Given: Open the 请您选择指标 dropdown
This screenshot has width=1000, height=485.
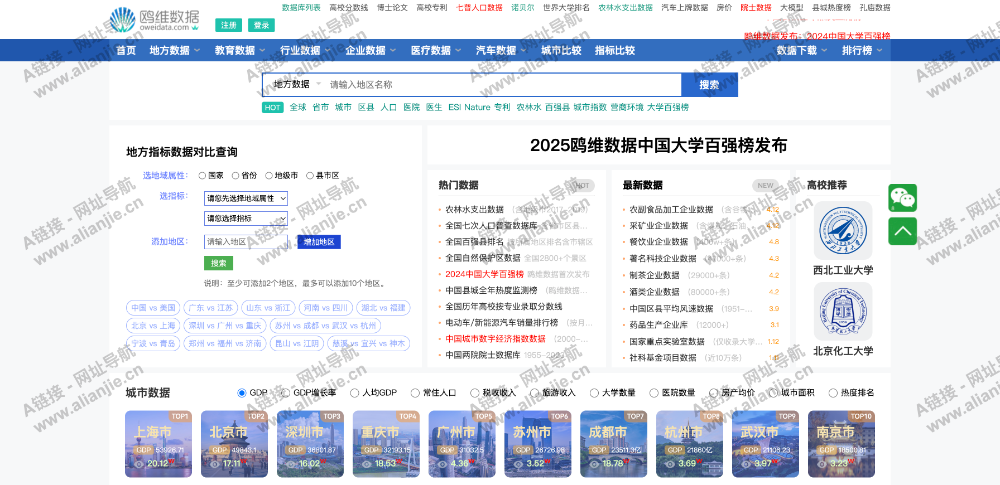Looking at the screenshot, I should coord(246,218).
